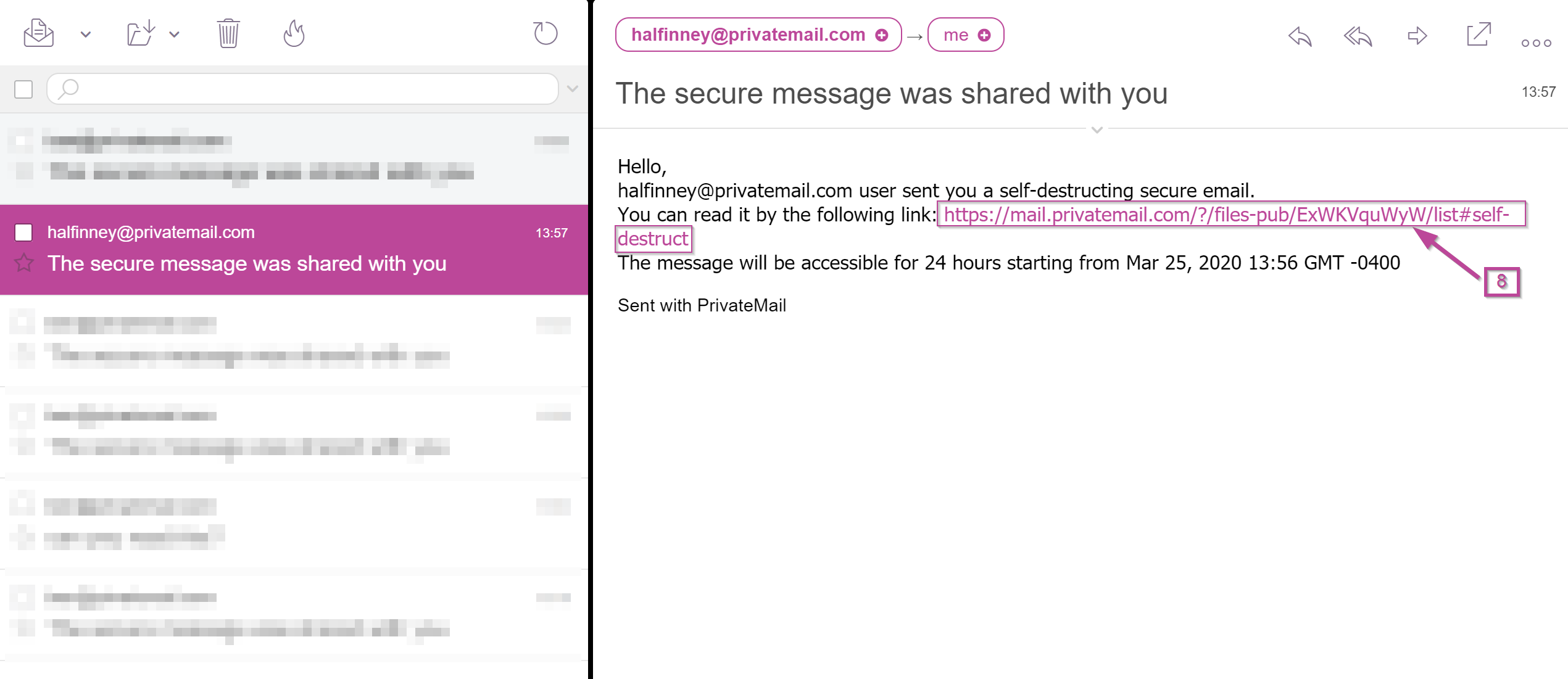This screenshot has height=679, width=1568.
Task: Open the self-destruct privatemail.com link
Action: coord(1226,215)
